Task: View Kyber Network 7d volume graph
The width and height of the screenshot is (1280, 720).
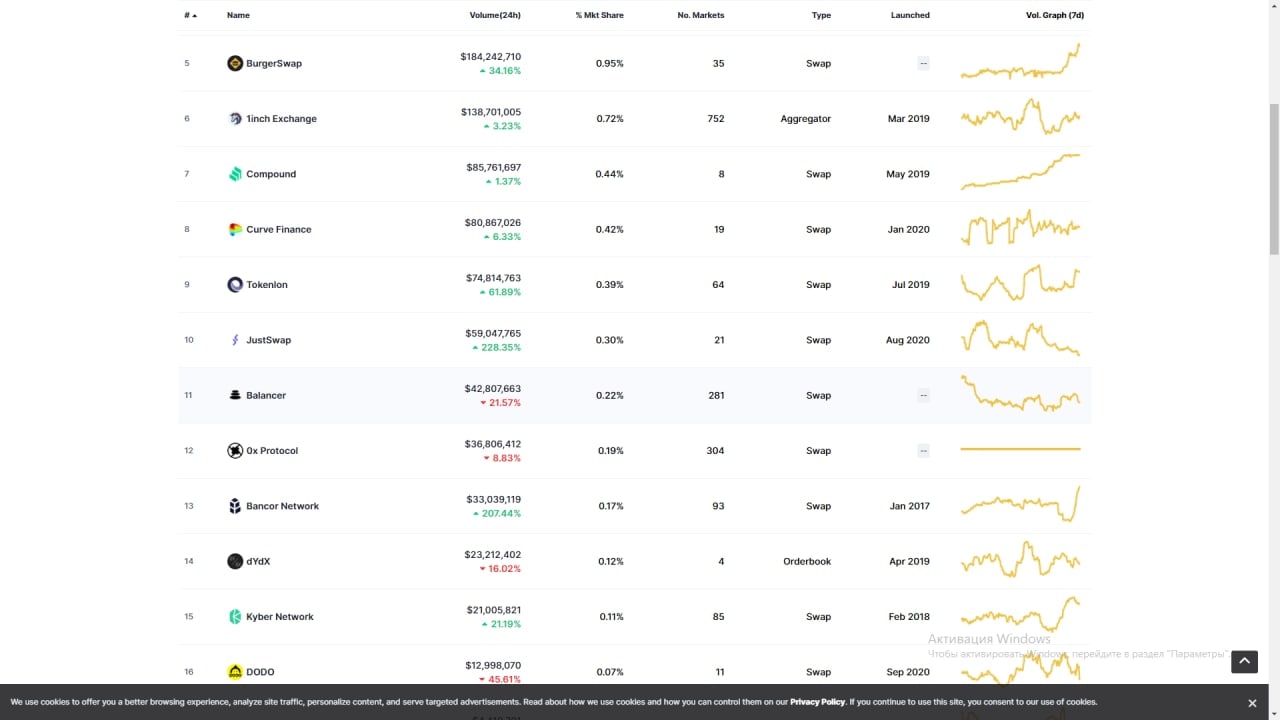Action: pyautogui.click(x=1020, y=615)
